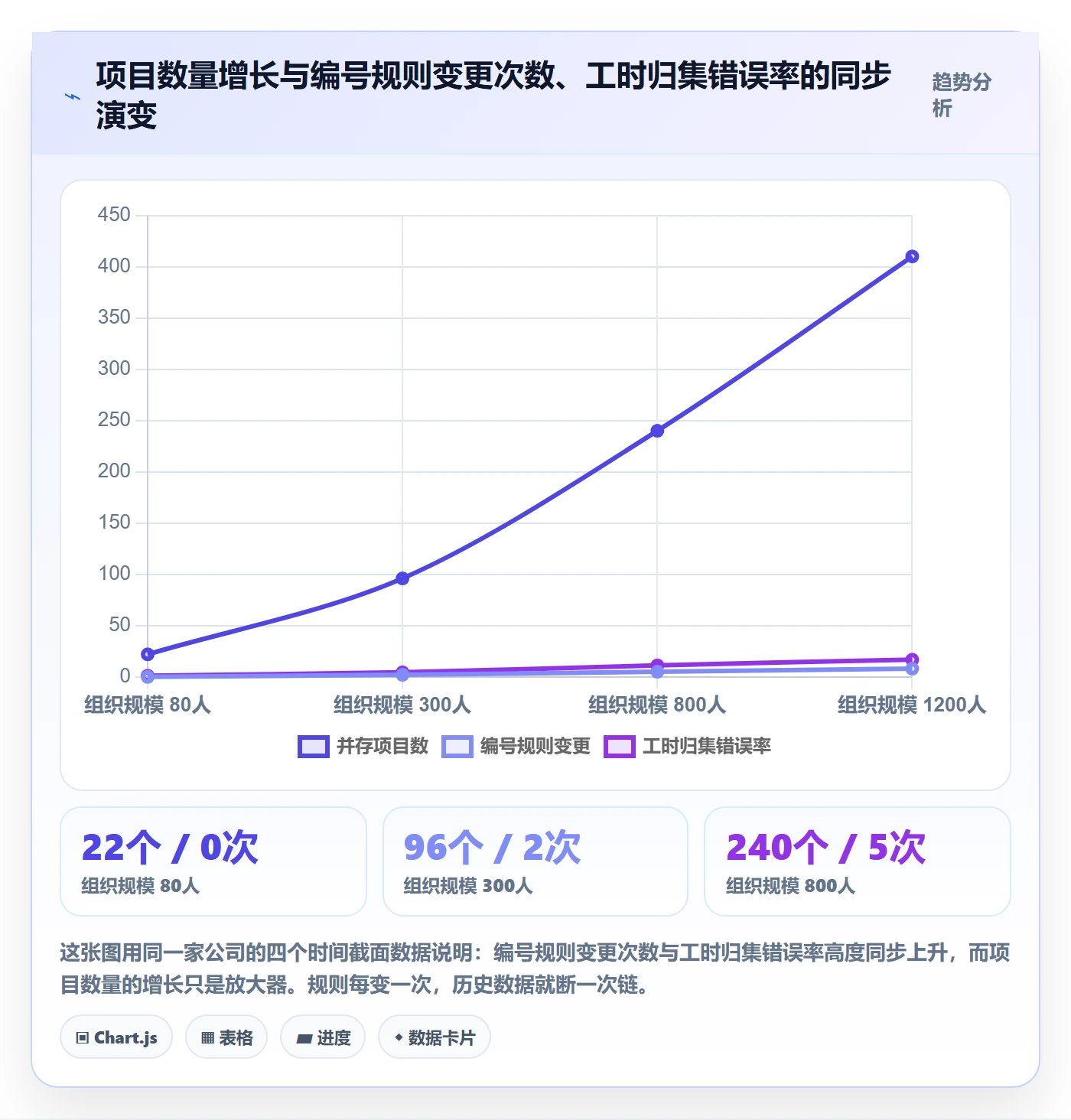Screen dimensions: 1071x1120
Task: Click the y-axis value 50
Action: 119,625
